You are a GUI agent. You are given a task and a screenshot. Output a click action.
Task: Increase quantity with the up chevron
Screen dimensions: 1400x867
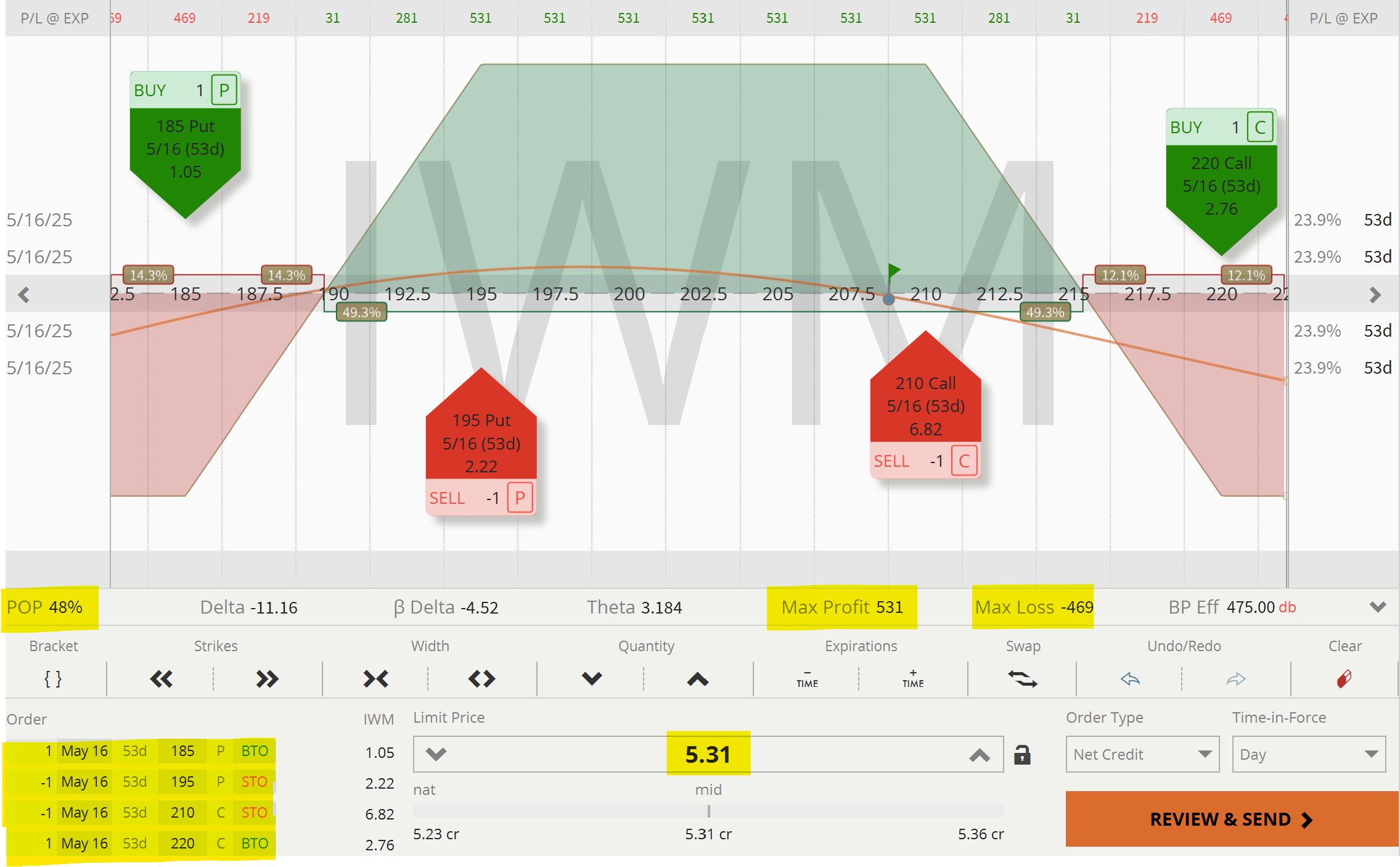698,679
